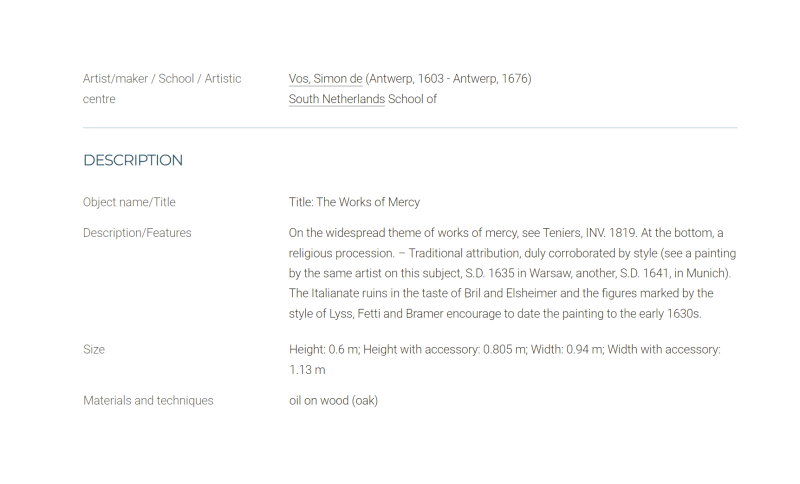This screenshot has height=484, width=800.
Task: Open the Vos, Simon de artist link
Action: [326, 79]
